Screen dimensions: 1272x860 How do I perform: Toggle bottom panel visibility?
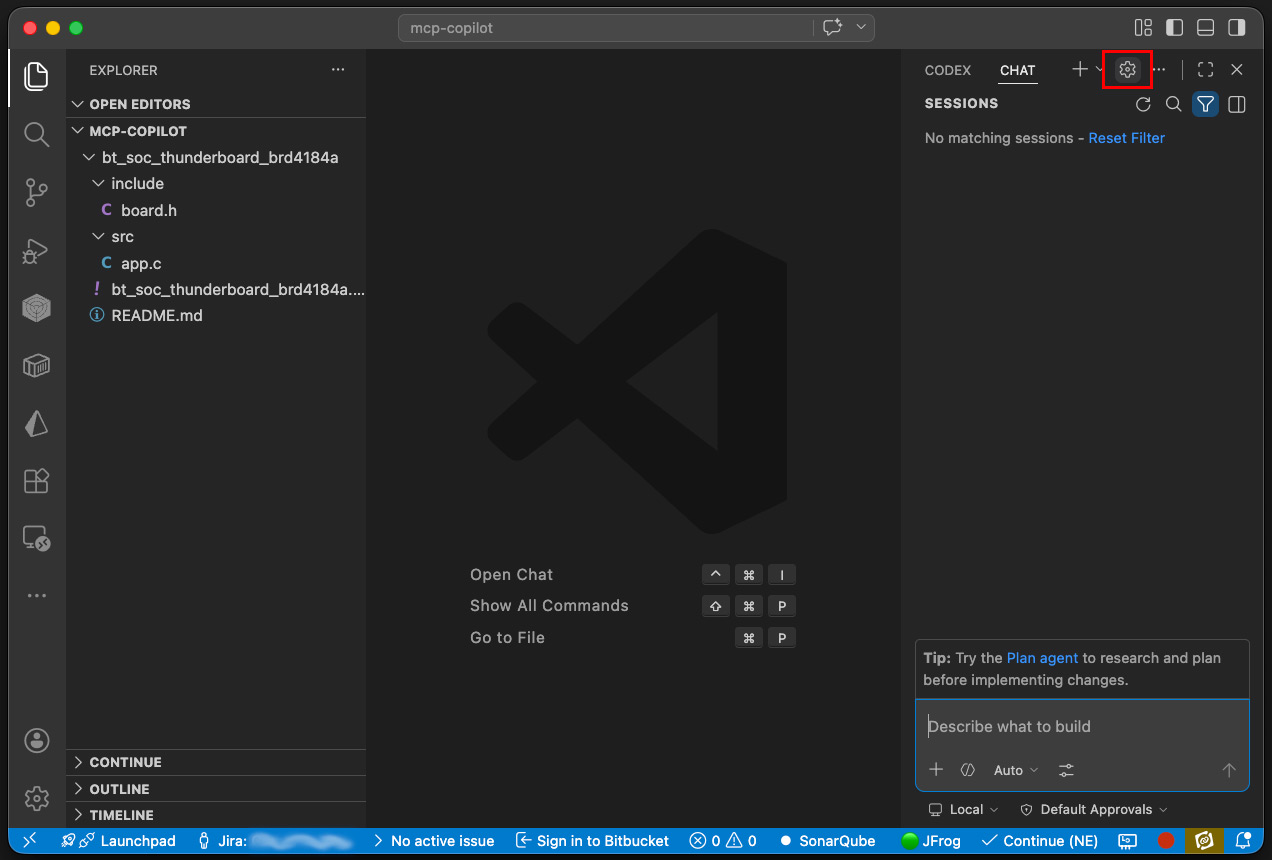click(x=1206, y=28)
